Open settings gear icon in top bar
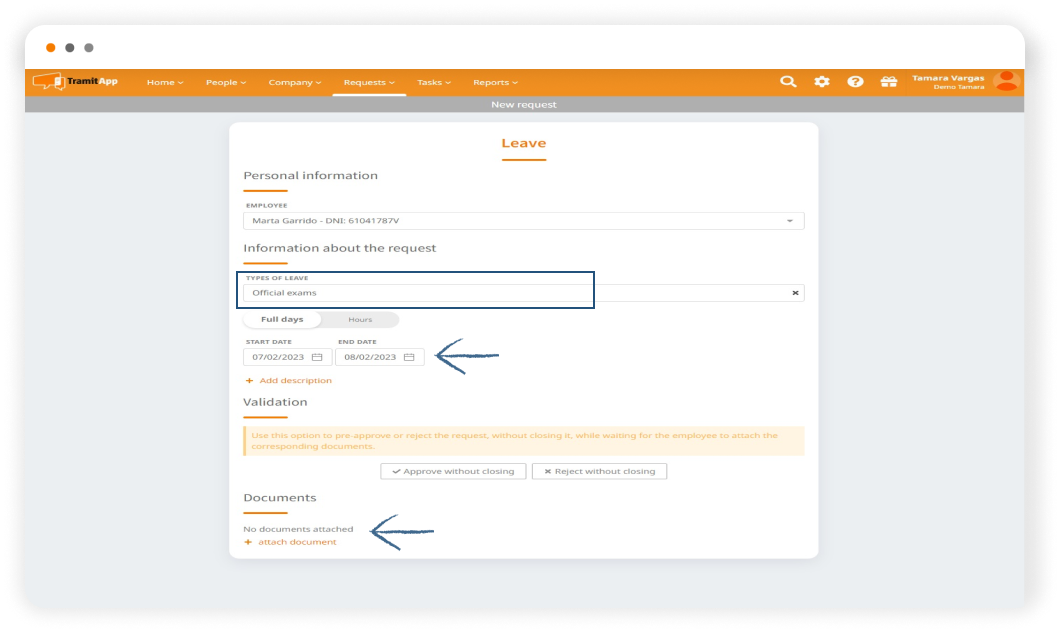This screenshot has width=1061, height=633. (822, 82)
